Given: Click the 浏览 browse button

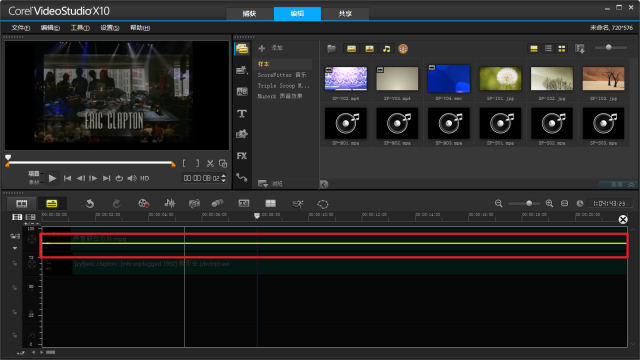Looking at the screenshot, I should 270,184.
